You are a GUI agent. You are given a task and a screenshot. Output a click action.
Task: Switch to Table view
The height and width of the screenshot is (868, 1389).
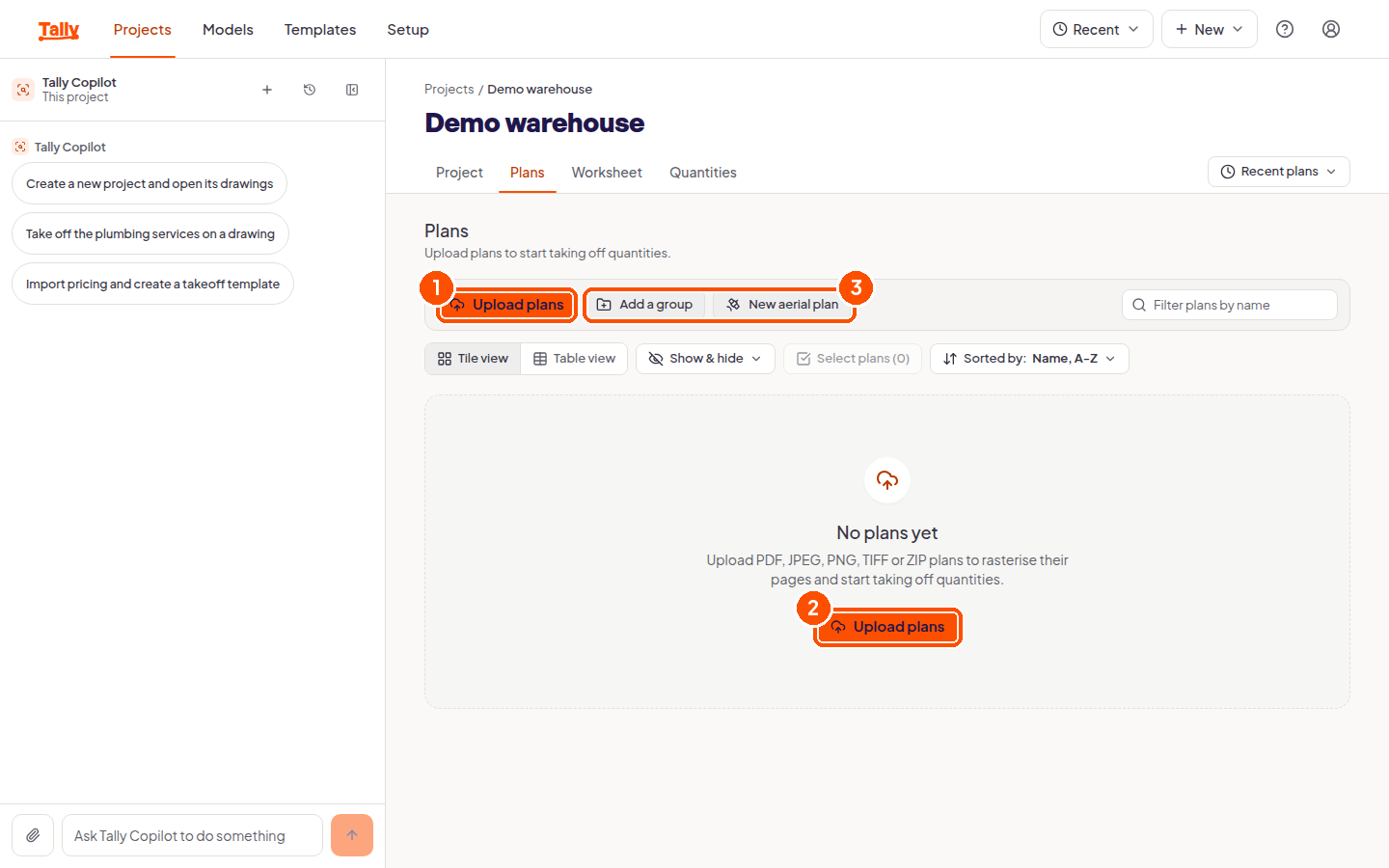click(574, 359)
